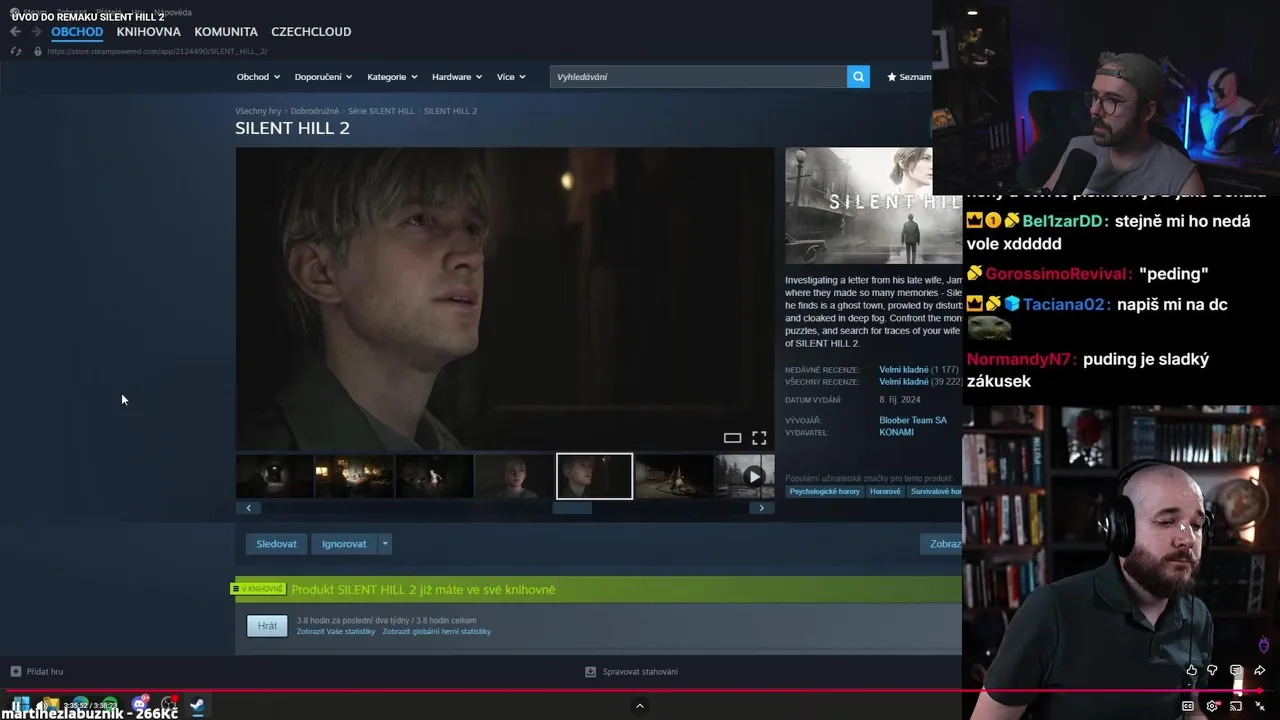The width and height of the screenshot is (1280, 720).
Task: Open the Obchod store dropdown menu
Action: [x=258, y=77]
